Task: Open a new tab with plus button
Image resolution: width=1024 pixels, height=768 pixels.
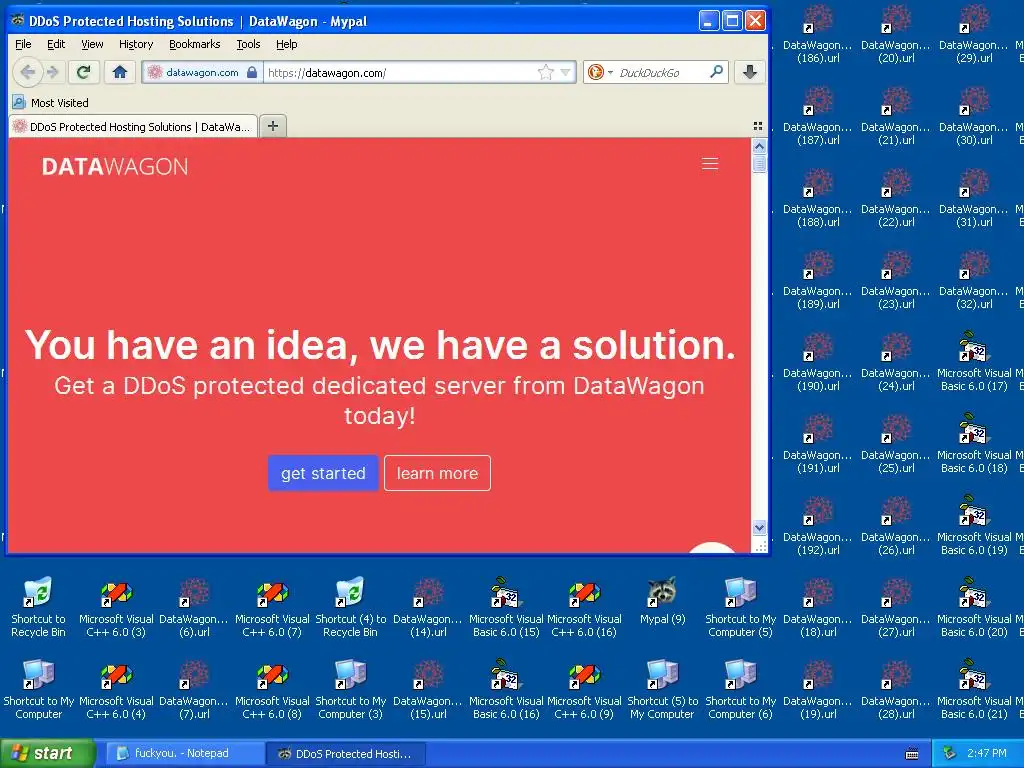Action: [x=273, y=126]
